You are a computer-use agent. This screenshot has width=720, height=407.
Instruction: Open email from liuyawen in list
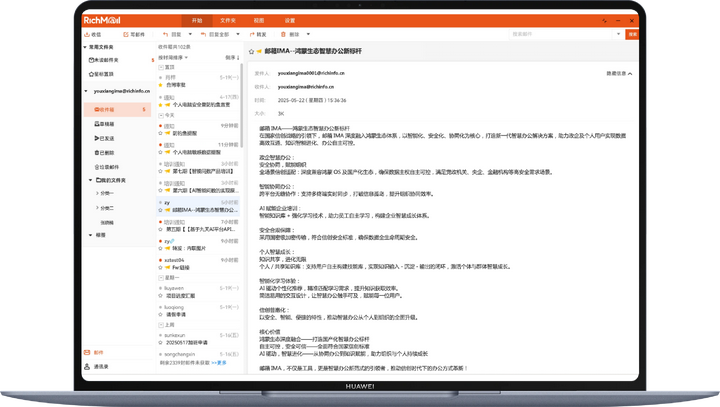(198, 292)
